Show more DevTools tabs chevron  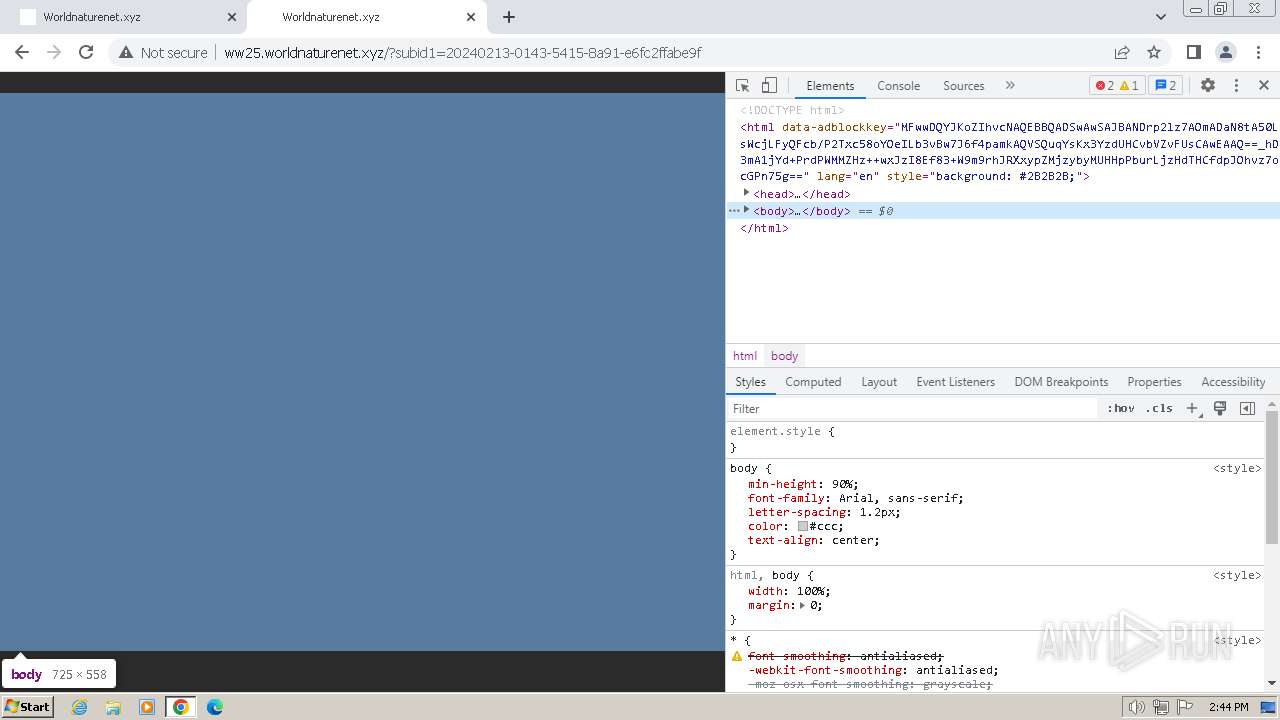[x=1010, y=85]
